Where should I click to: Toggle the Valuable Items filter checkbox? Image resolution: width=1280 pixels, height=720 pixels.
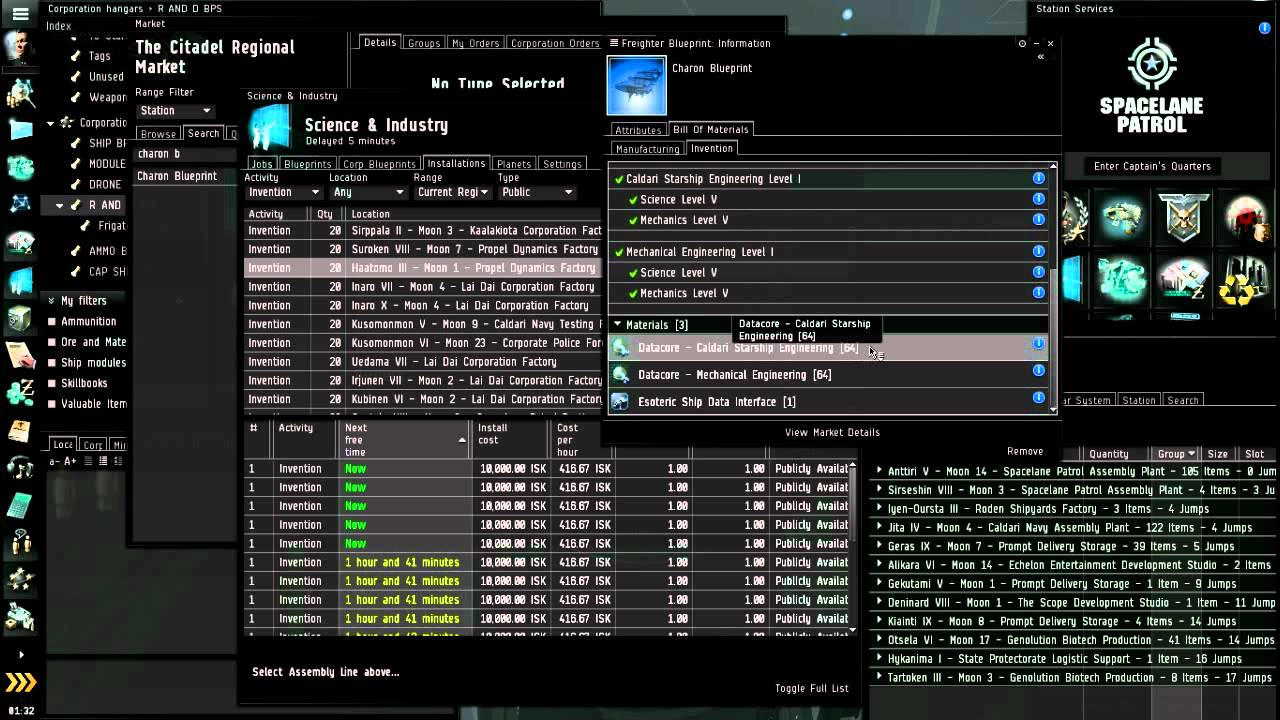coord(52,404)
